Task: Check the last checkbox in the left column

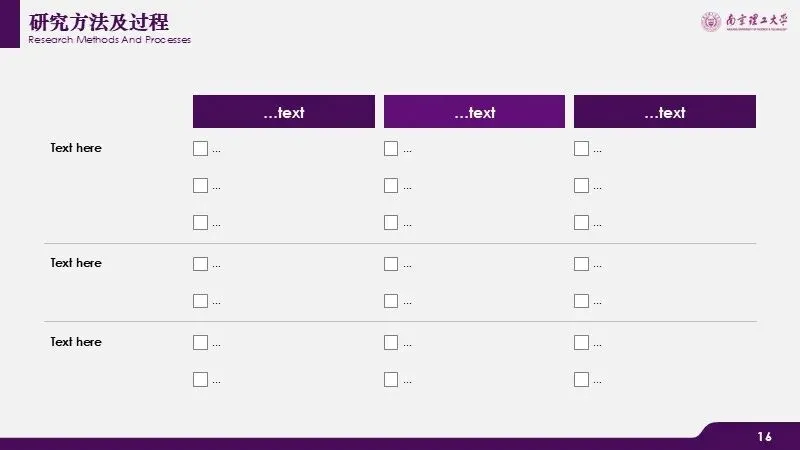Action: coord(200,379)
